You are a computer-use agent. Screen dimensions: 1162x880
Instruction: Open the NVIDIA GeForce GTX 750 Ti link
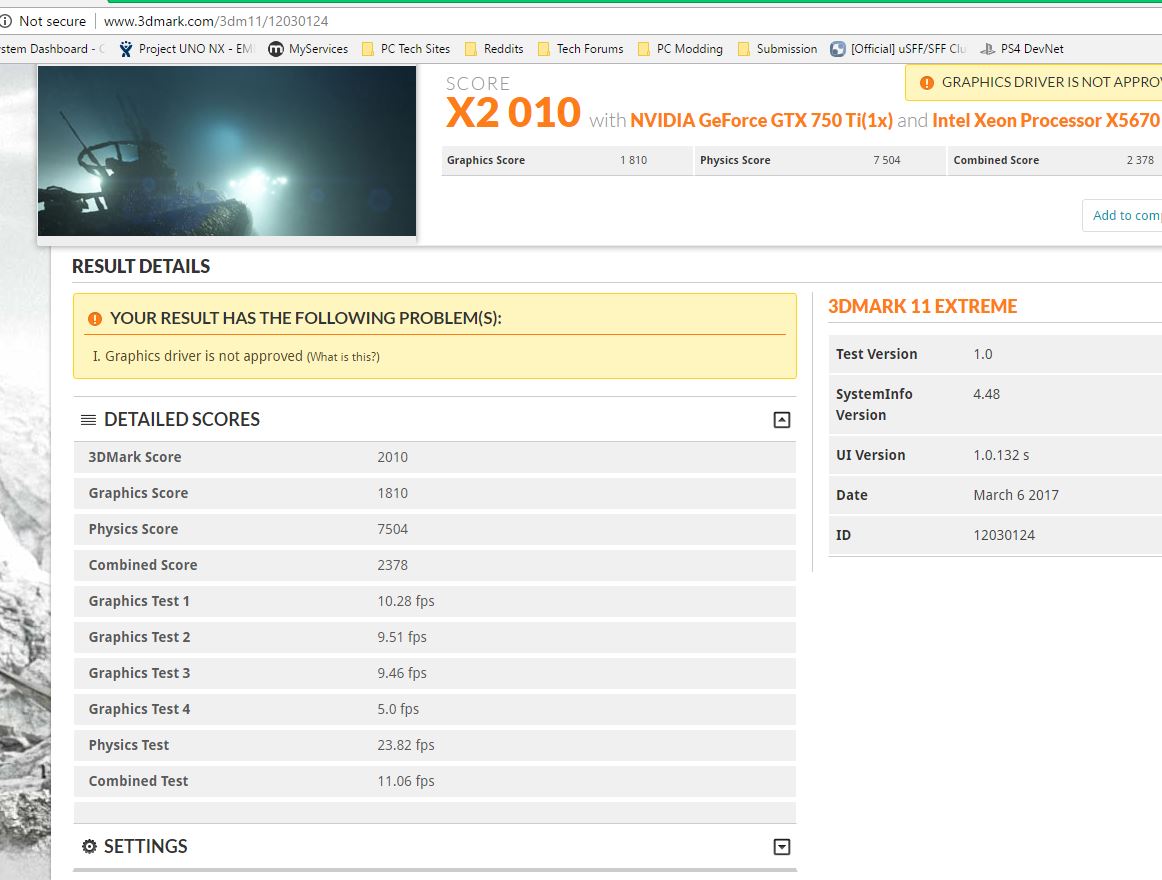[761, 120]
